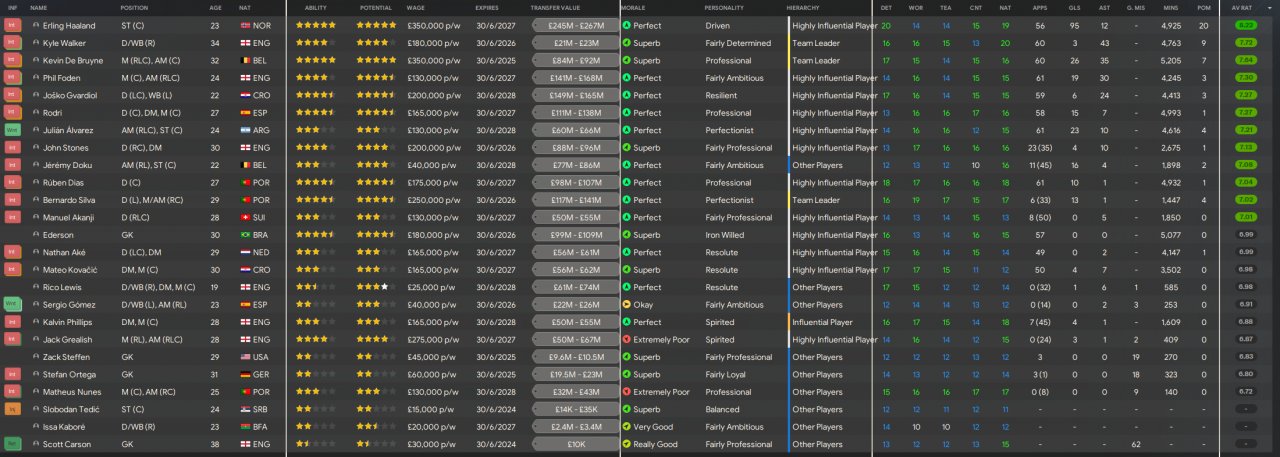Click Mateo Kovačić's Resolute personality

pyautogui.click(x=722, y=270)
